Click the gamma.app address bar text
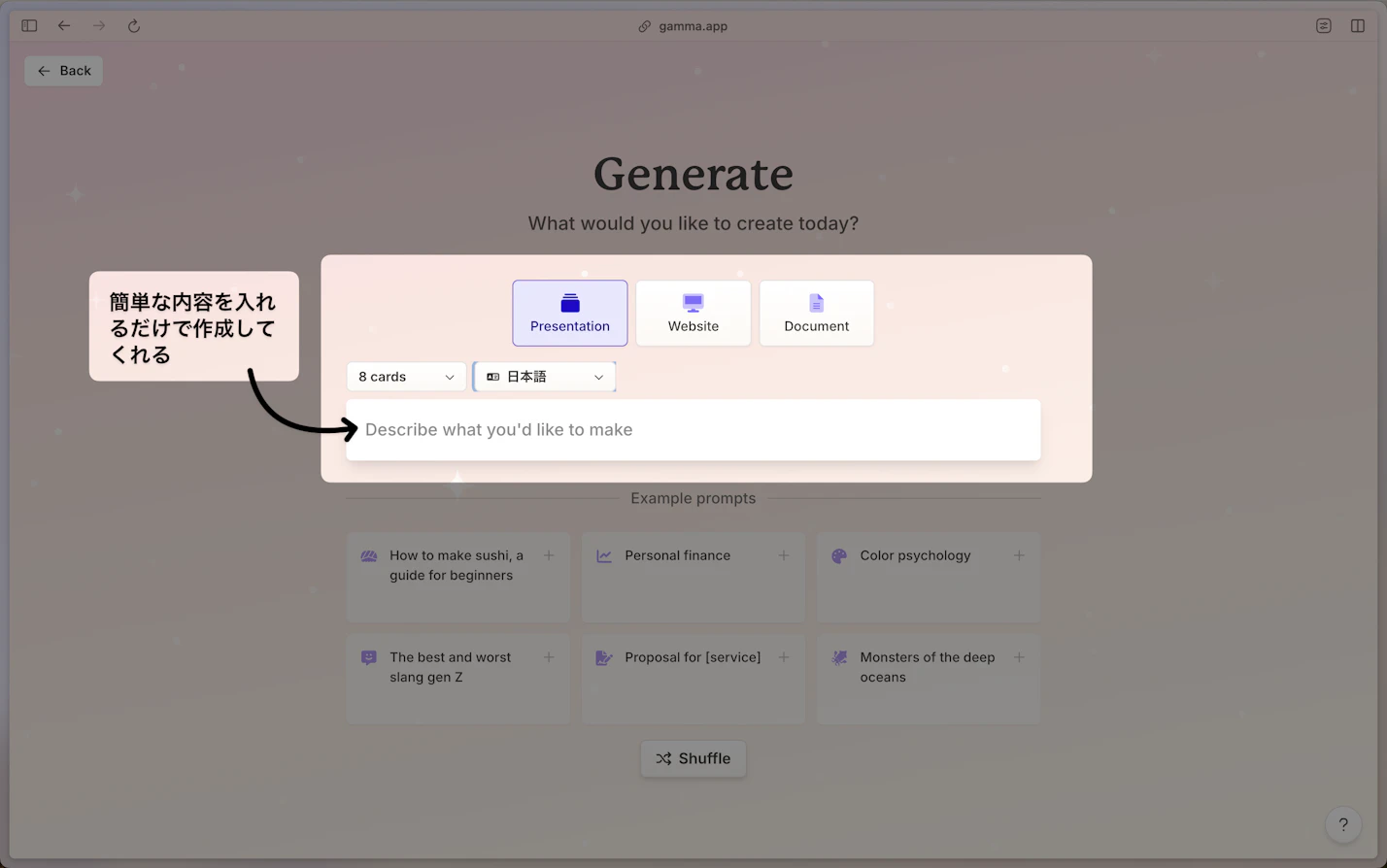 point(693,26)
